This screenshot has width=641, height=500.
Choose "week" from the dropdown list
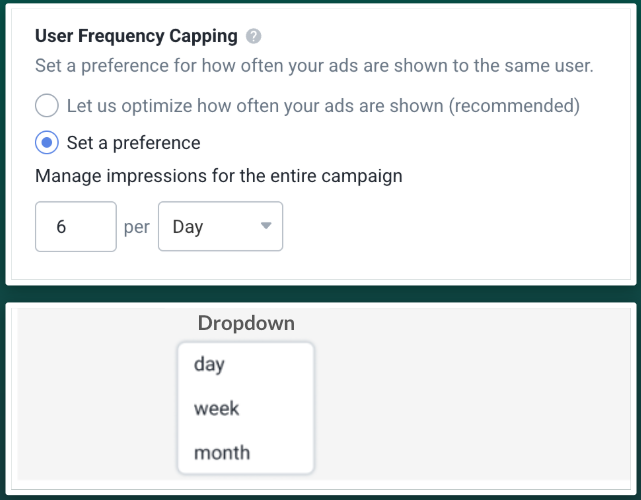(x=217, y=409)
